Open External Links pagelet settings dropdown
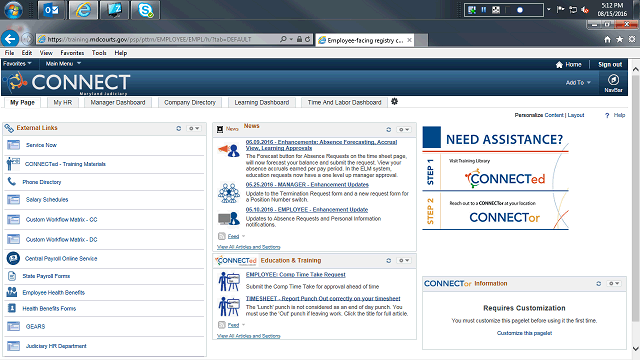The image size is (640, 360). click(193, 128)
